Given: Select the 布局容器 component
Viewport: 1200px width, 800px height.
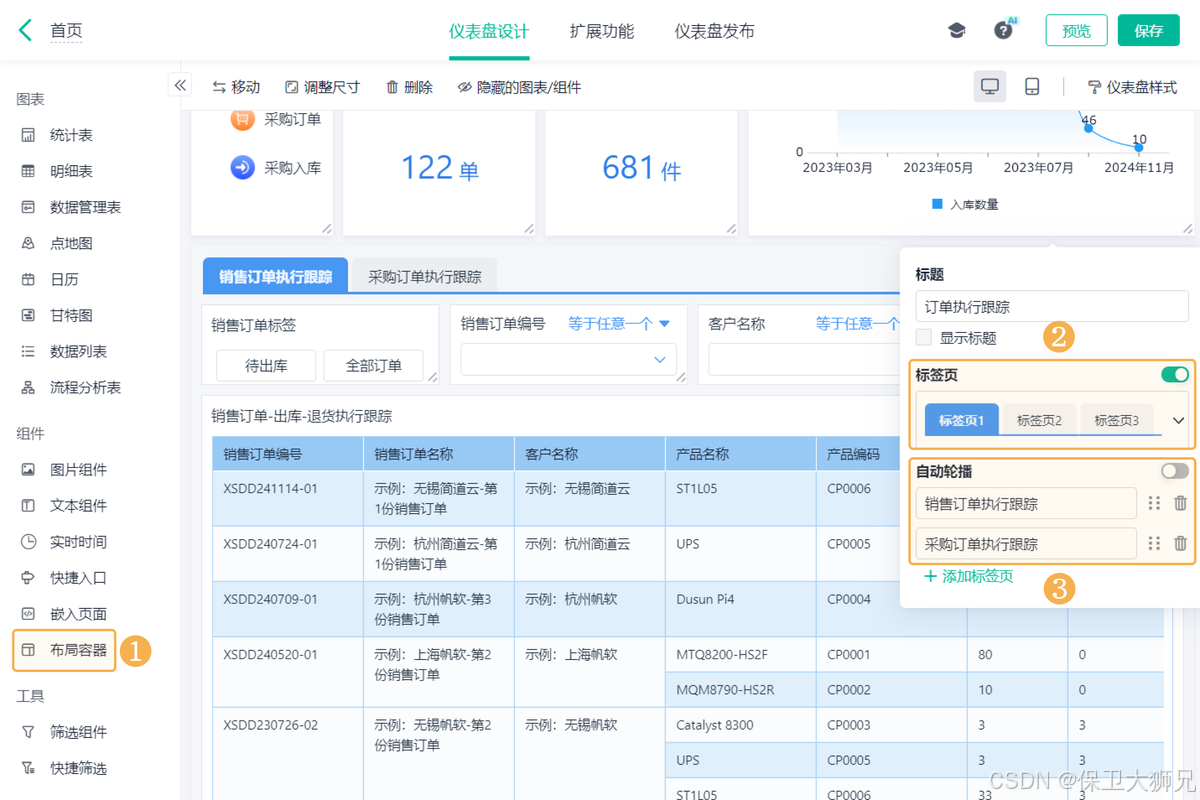Looking at the screenshot, I should [x=64, y=650].
